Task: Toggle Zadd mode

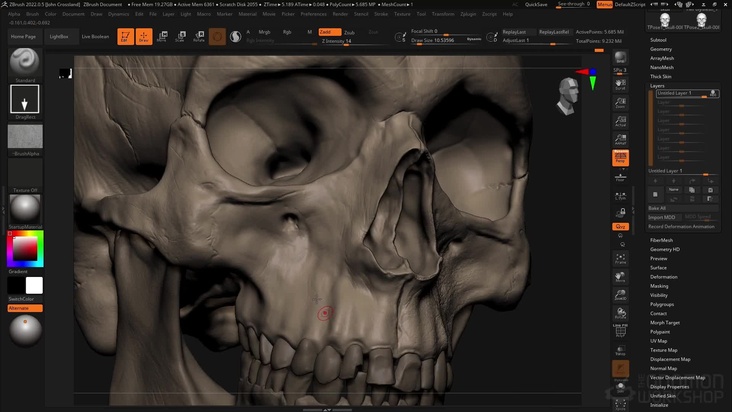Action: point(330,32)
